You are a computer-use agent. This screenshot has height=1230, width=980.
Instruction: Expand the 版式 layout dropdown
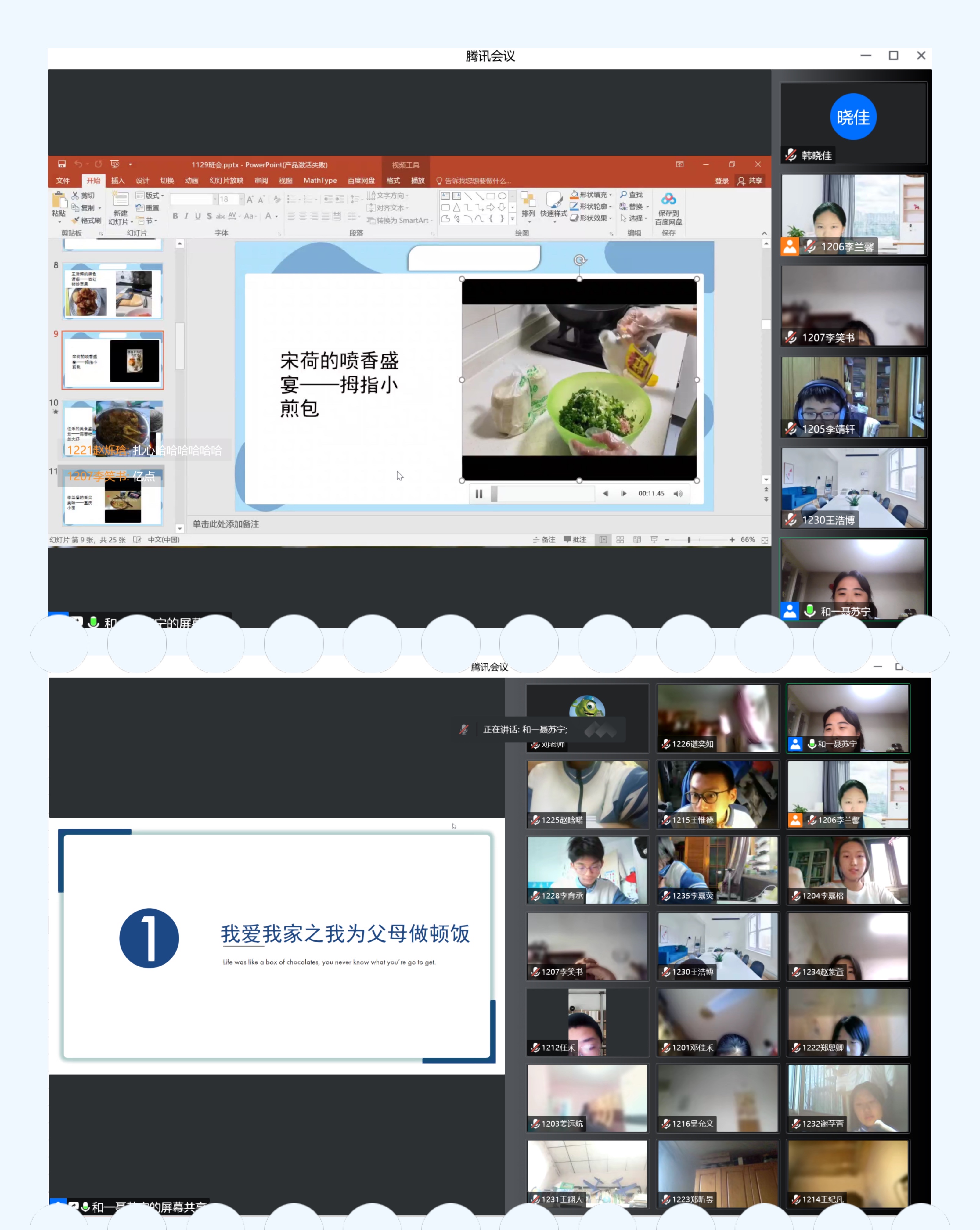pyautogui.click(x=151, y=196)
